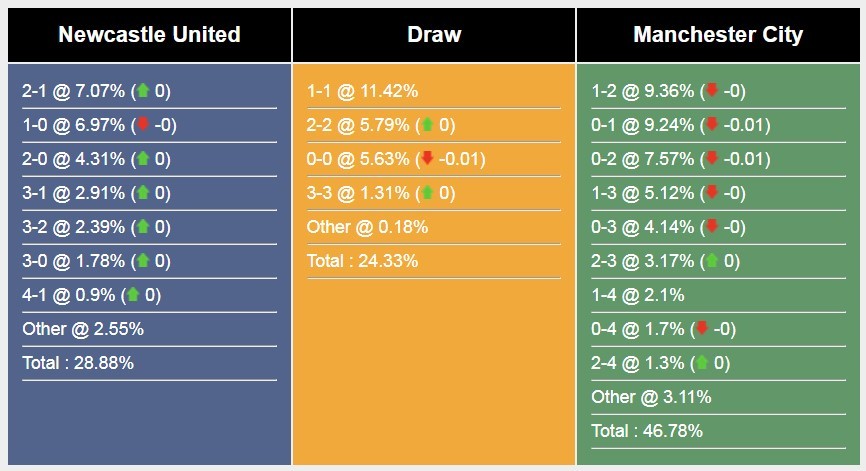
Task: Click the green arrow beside 2-4 score
Action: click(702, 363)
